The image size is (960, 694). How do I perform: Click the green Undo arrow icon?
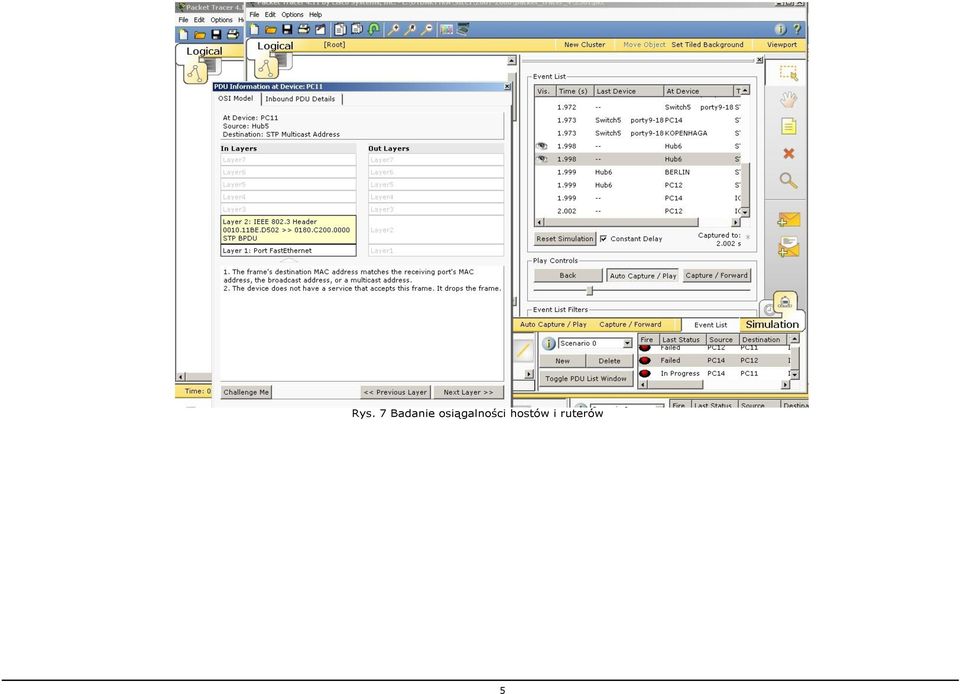(x=373, y=29)
